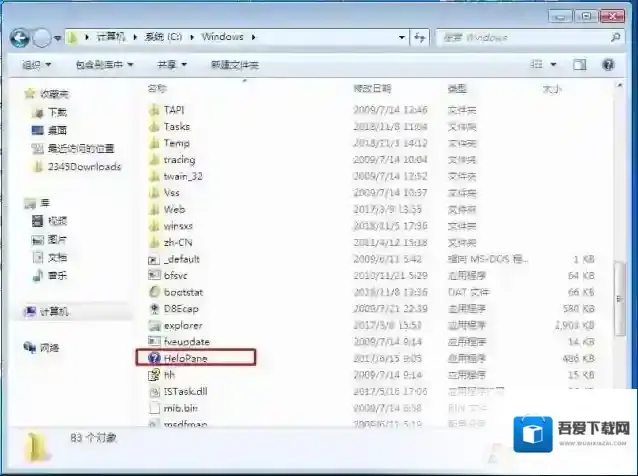Select 库 in the navigation pane
Image resolution: width=638 pixels, height=476 pixels.
coord(44,203)
